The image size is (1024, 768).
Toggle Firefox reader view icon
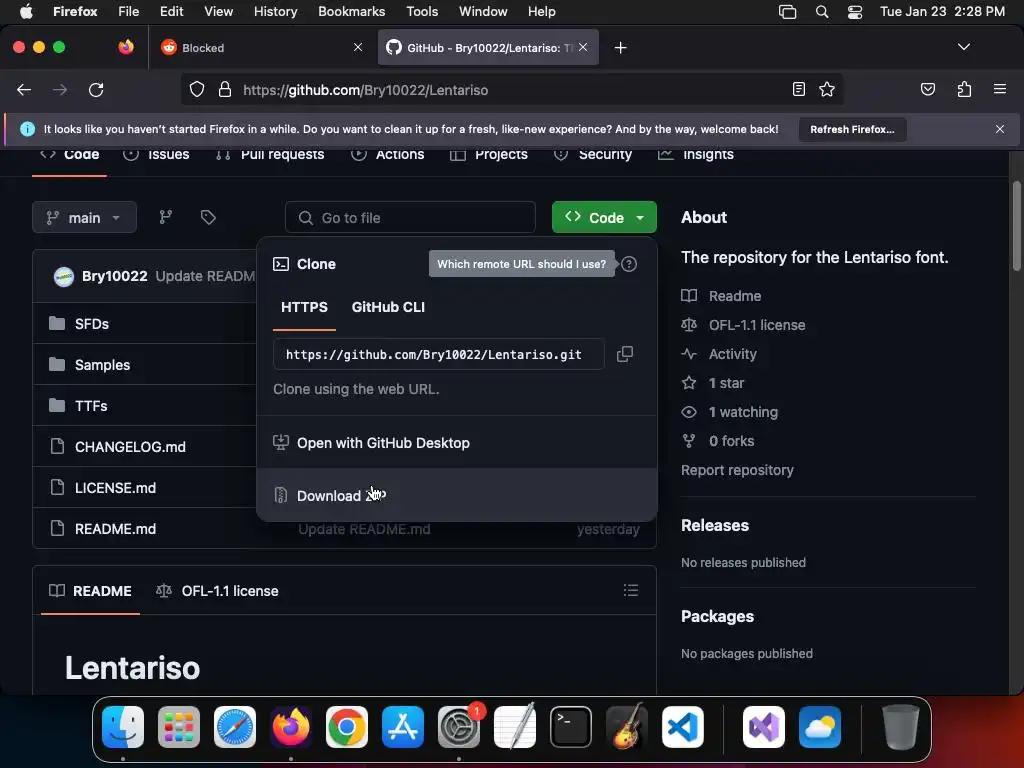(798, 89)
